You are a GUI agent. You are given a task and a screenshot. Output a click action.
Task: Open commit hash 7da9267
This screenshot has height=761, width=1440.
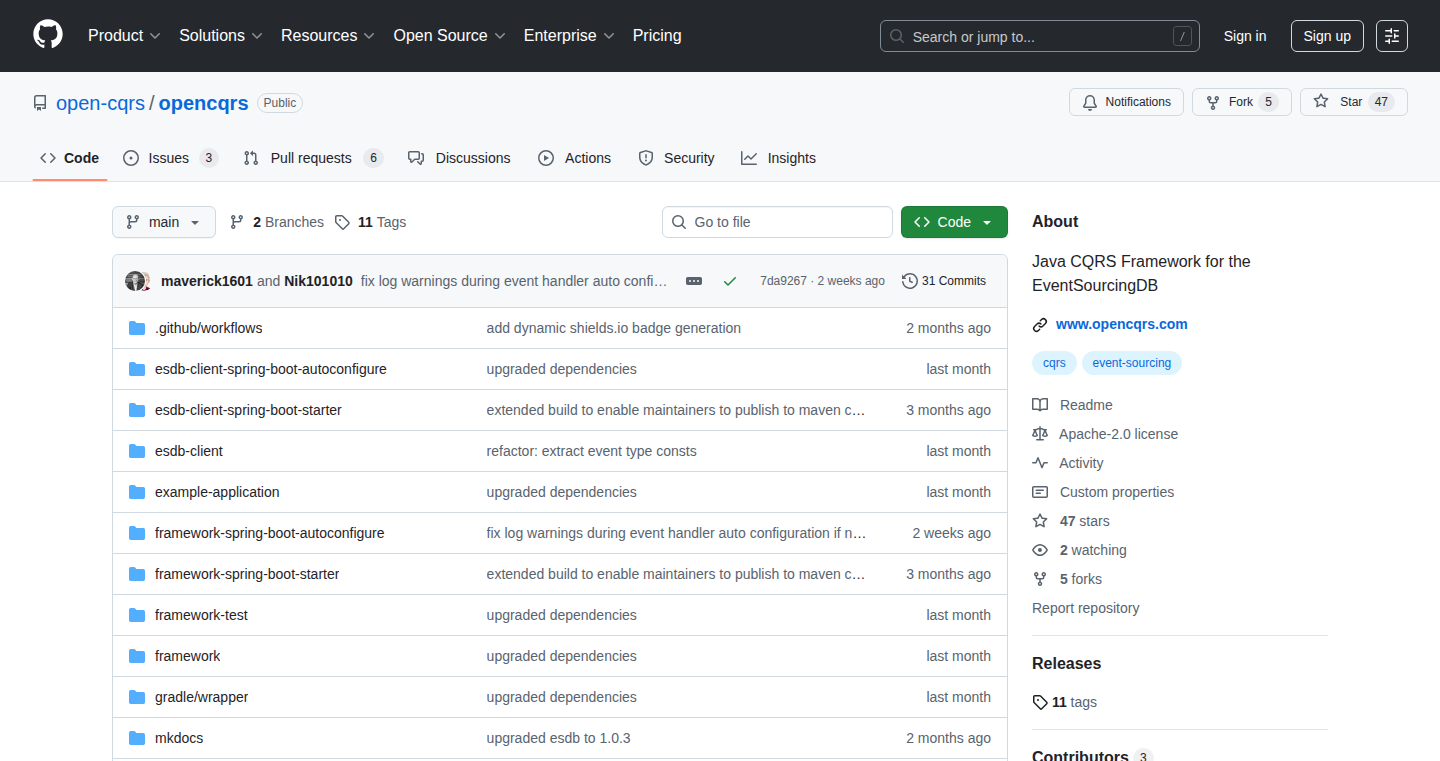click(783, 281)
